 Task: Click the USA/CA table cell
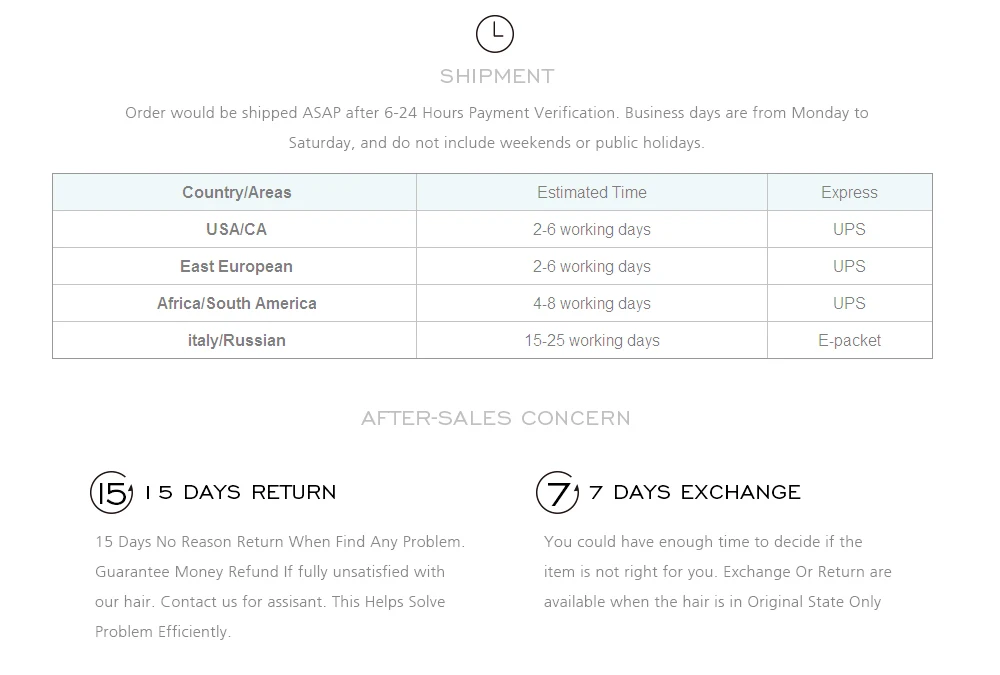pos(235,229)
